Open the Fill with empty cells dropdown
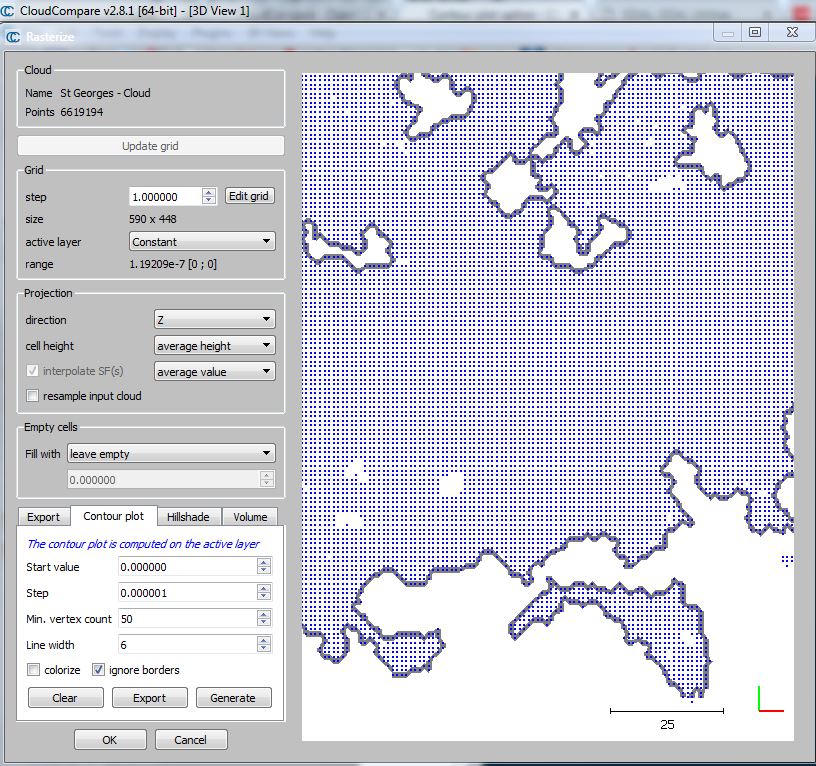Screen dimensions: 816x766 170,454
